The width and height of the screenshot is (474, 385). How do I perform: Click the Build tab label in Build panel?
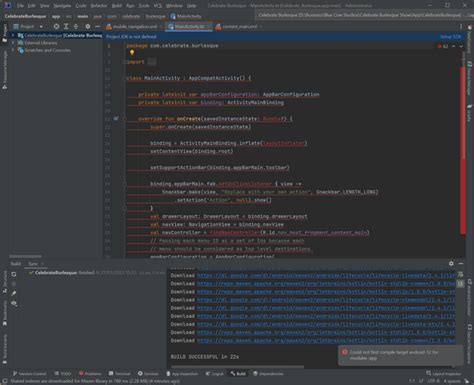[16, 264]
